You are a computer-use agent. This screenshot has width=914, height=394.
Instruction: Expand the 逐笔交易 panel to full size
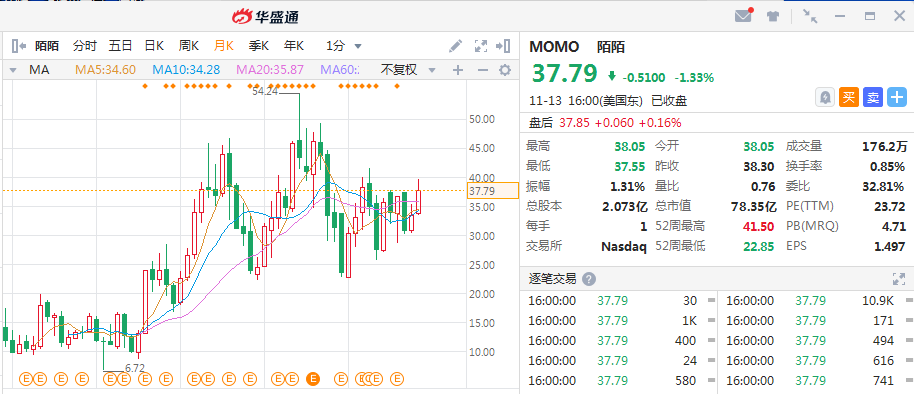click(x=898, y=279)
